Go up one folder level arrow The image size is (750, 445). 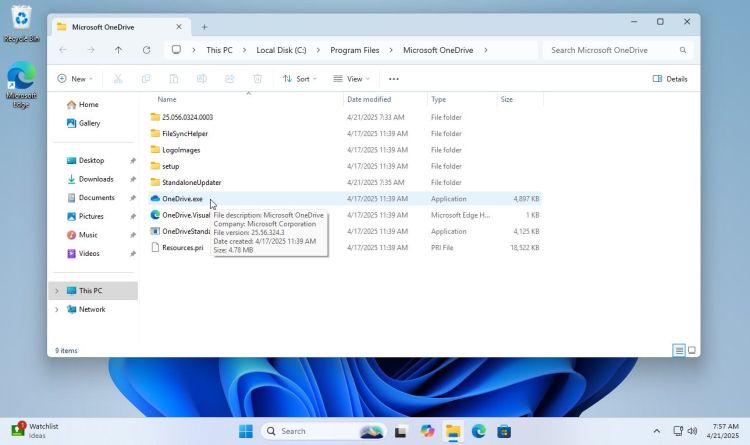tap(119, 49)
